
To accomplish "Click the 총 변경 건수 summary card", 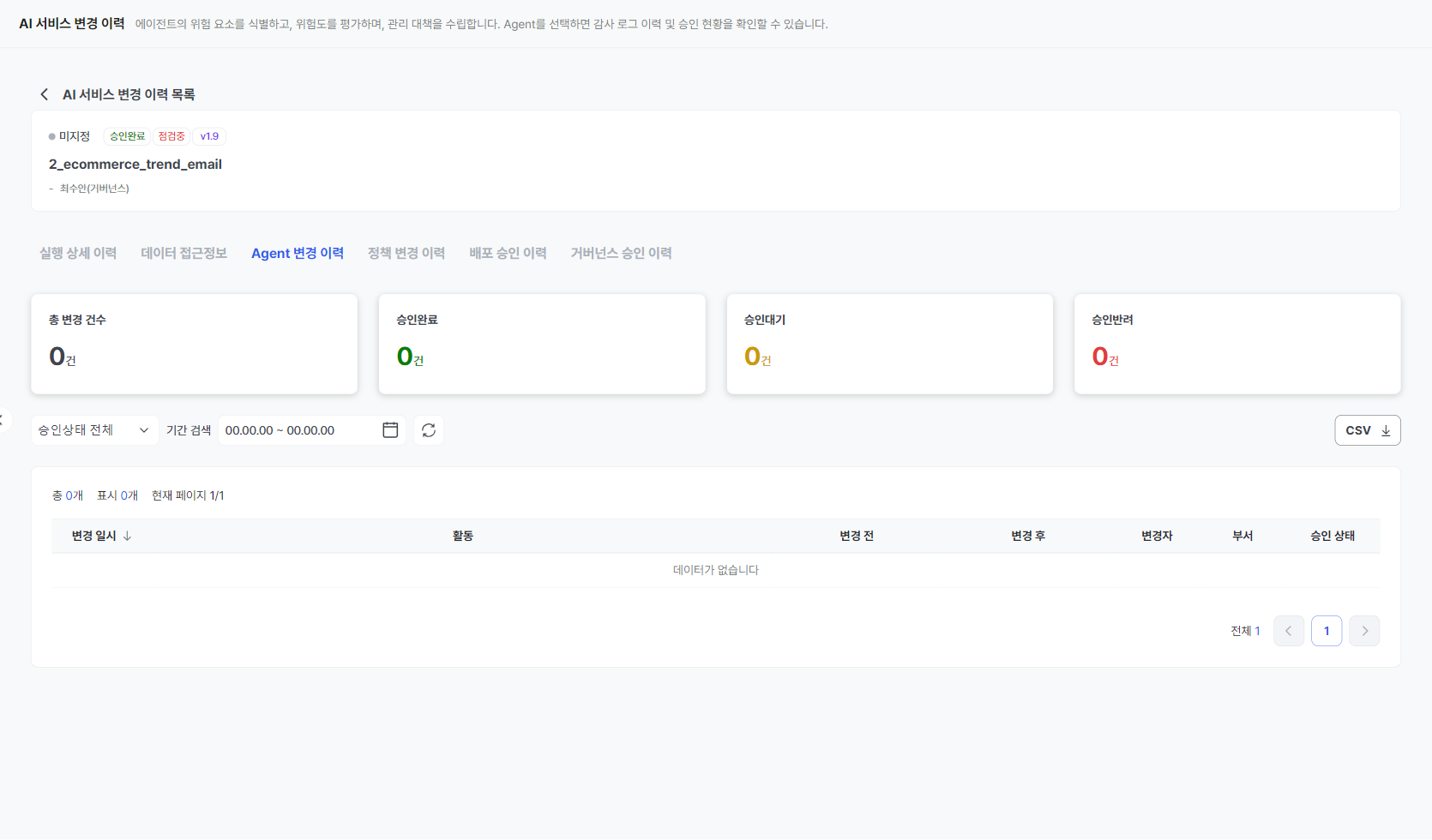I will click(195, 344).
